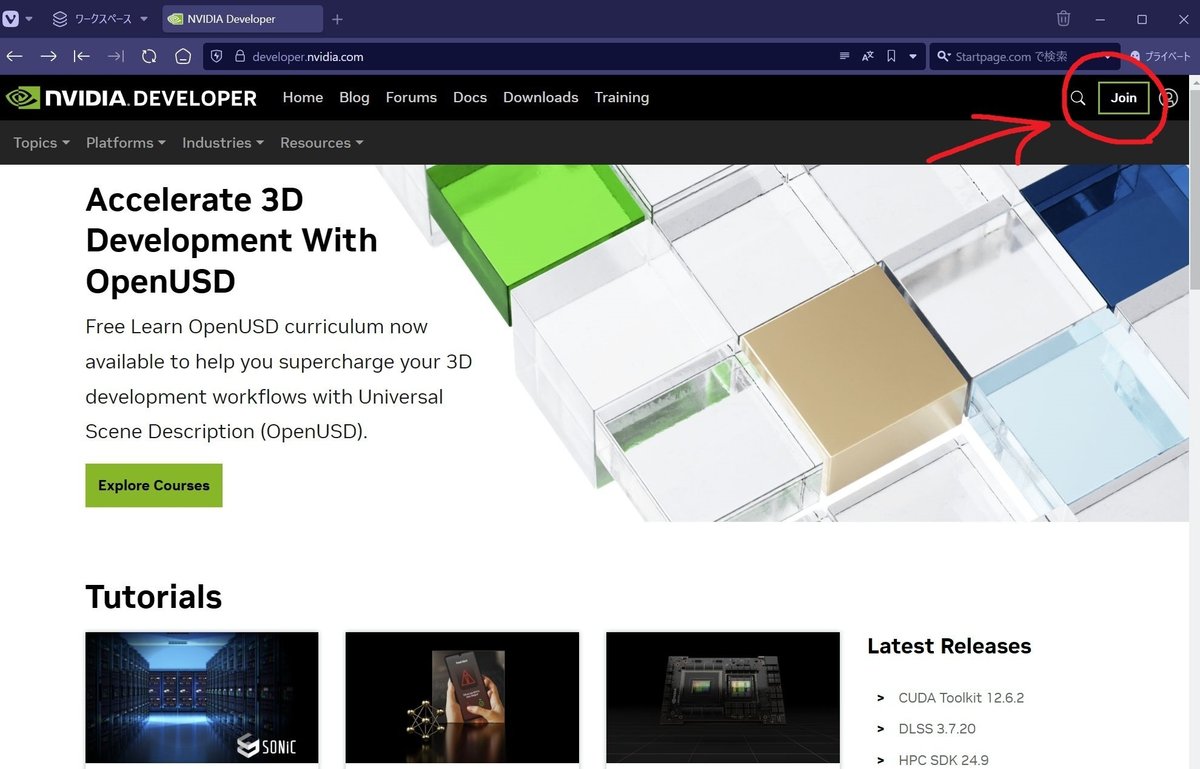Screen dimensions: 1200x769
Task: Go back using the back arrow
Action: (15, 57)
